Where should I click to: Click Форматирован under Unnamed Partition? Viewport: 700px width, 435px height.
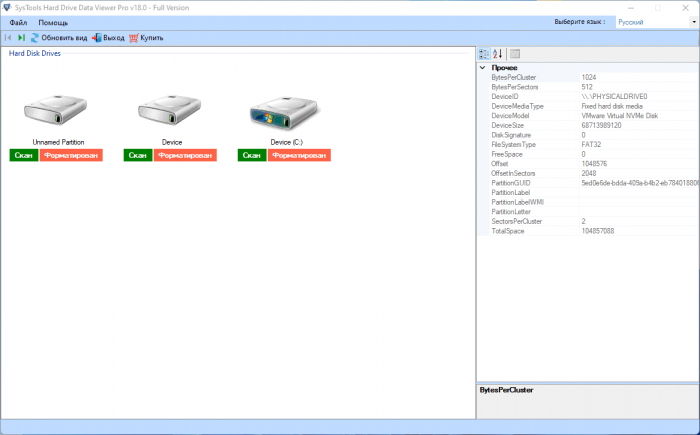[x=71, y=155]
